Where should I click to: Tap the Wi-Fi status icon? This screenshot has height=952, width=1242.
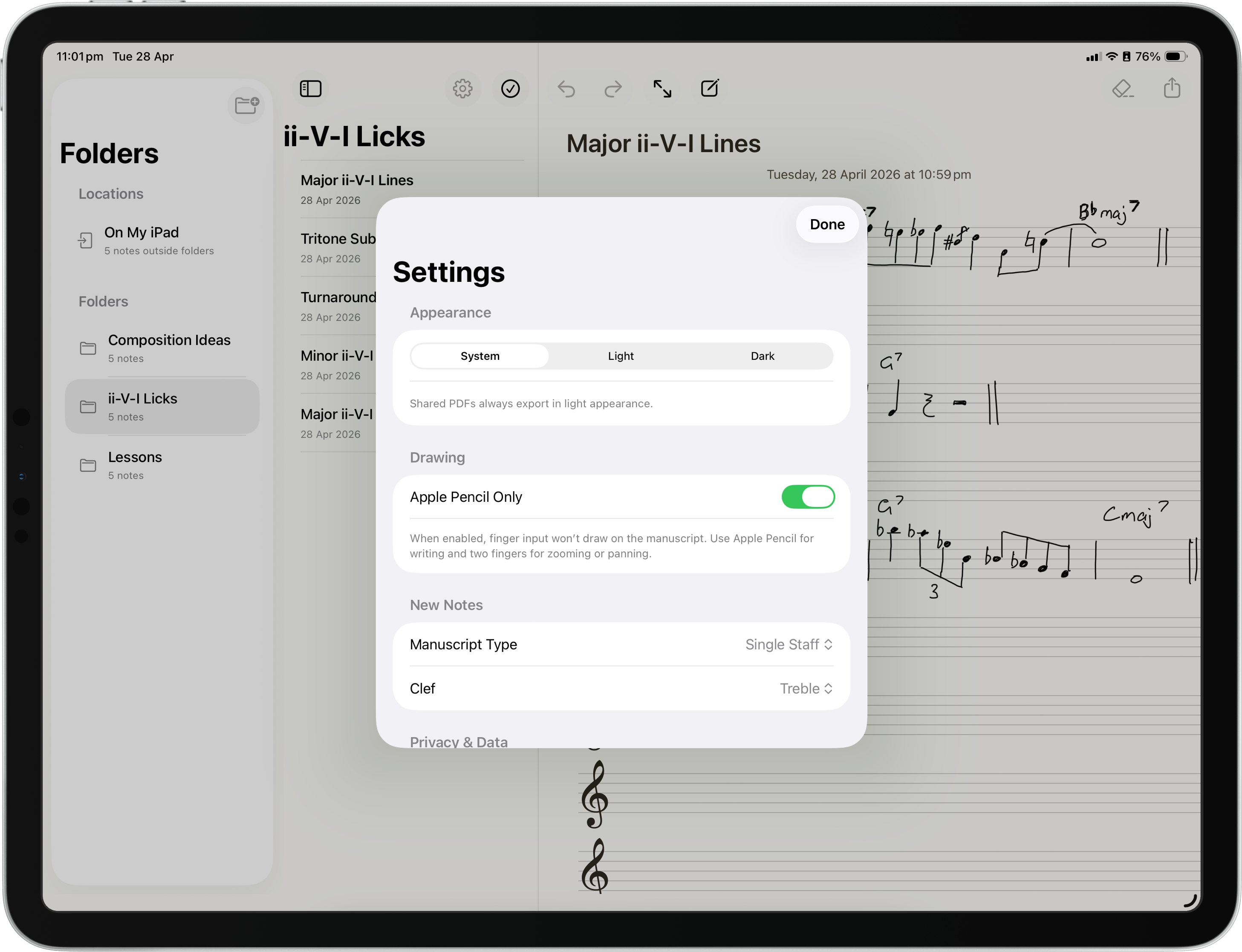coord(1112,57)
